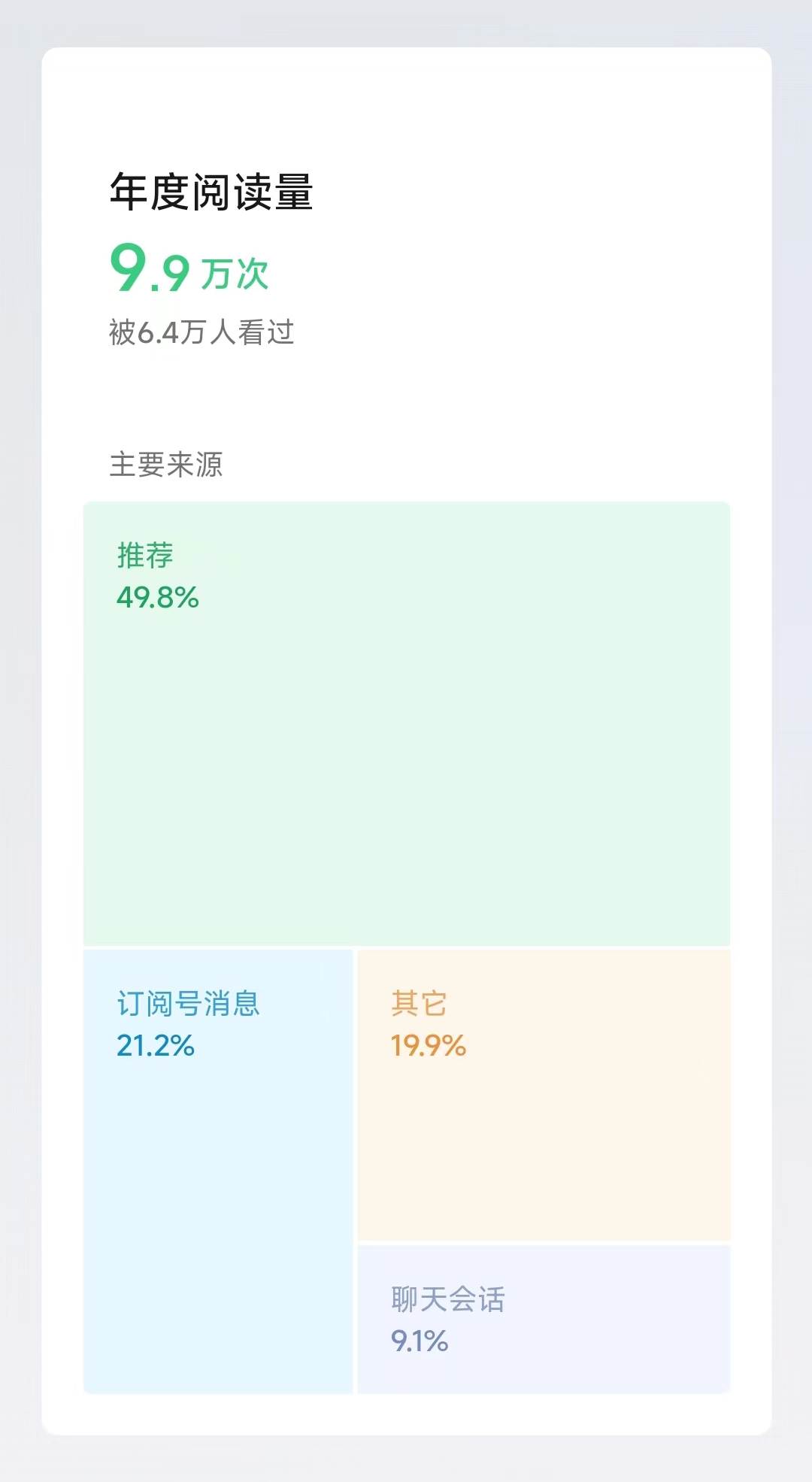Viewport: 812px width, 1482px height.
Task: Click the 推荐 label text
Action: (x=145, y=556)
